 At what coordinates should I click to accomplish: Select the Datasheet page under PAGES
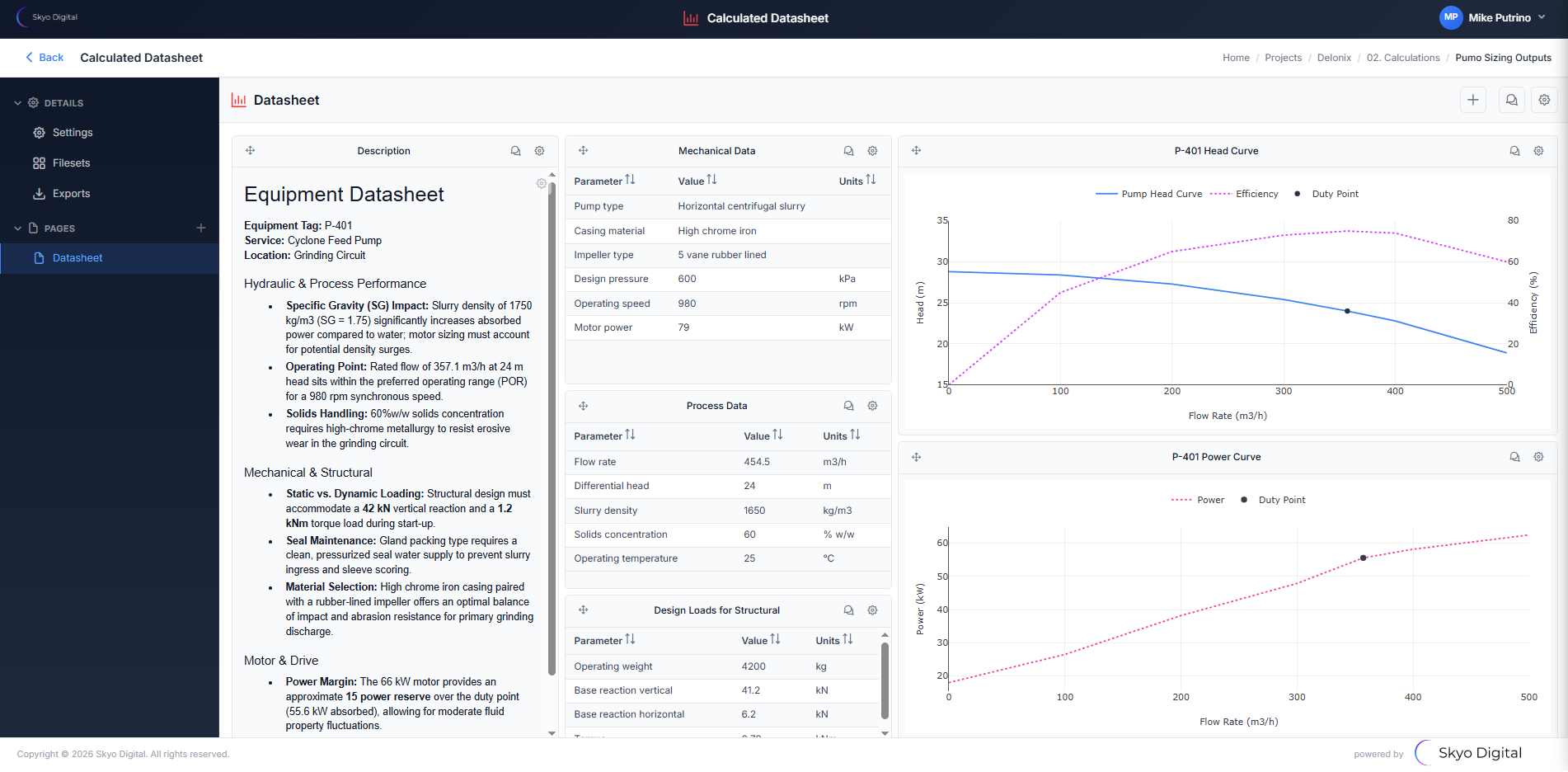coord(76,257)
